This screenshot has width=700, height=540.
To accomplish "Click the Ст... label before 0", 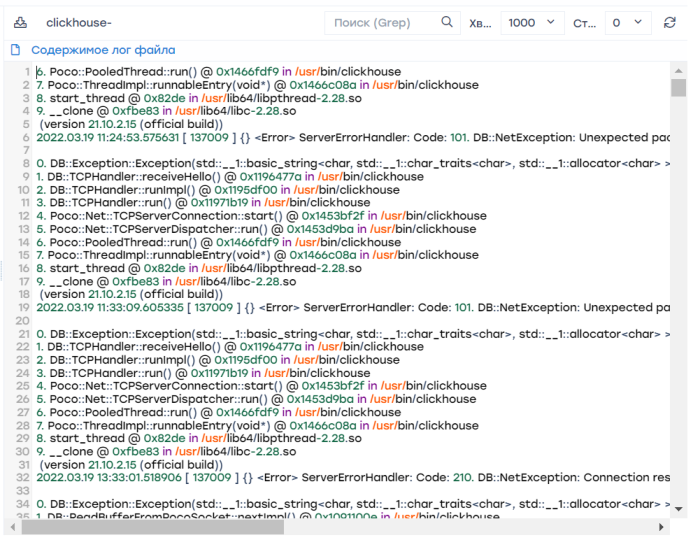I will point(583,22).
